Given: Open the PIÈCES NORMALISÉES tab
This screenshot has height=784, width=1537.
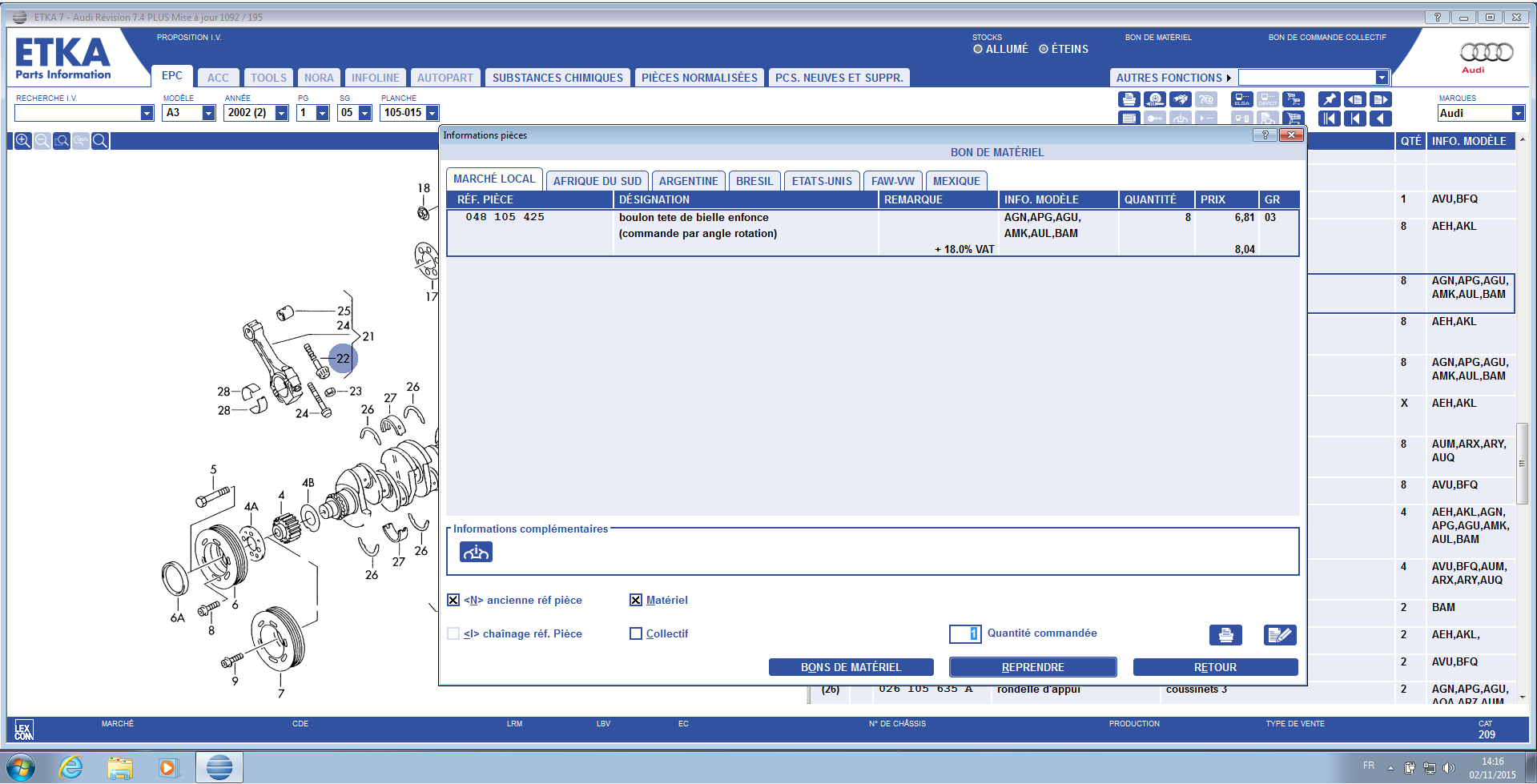Looking at the screenshot, I should [699, 78].
